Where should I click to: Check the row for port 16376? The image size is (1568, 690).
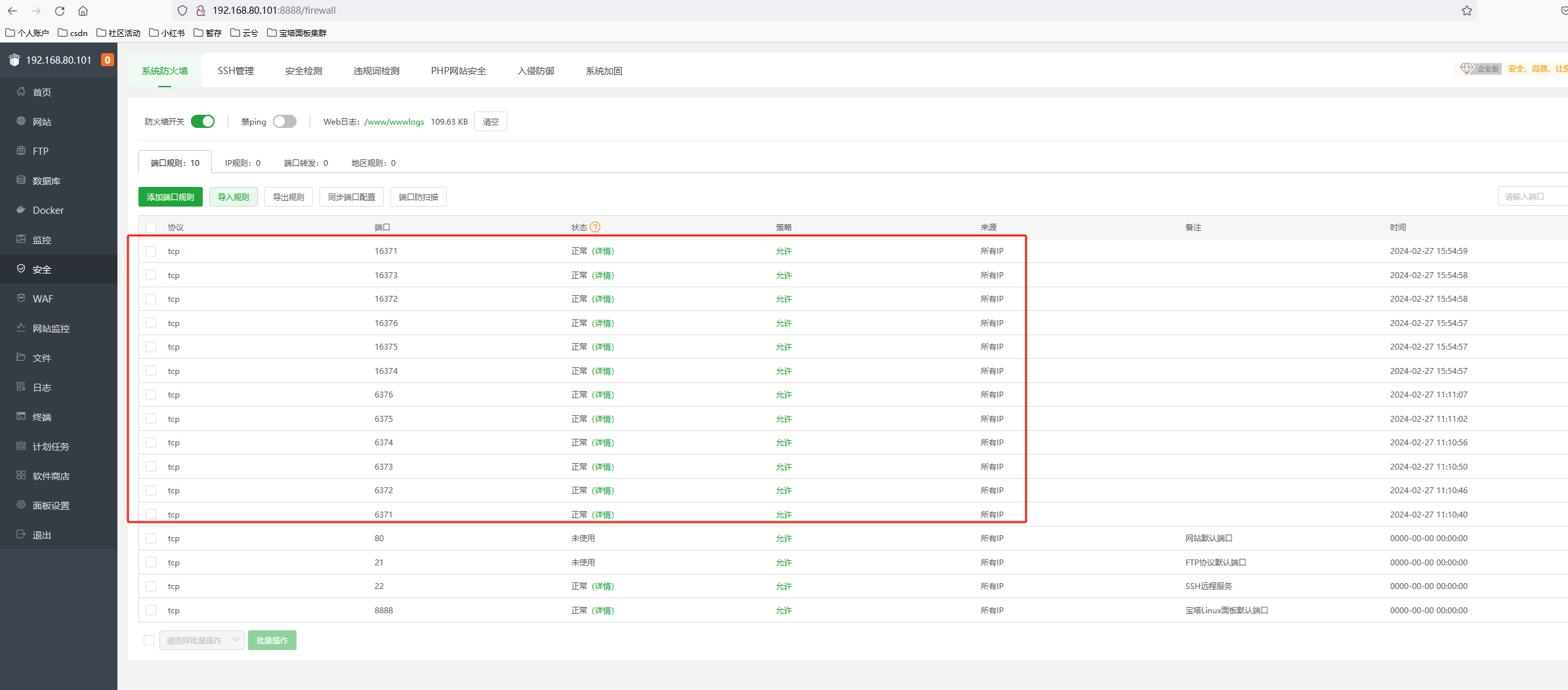click(151, 323)
